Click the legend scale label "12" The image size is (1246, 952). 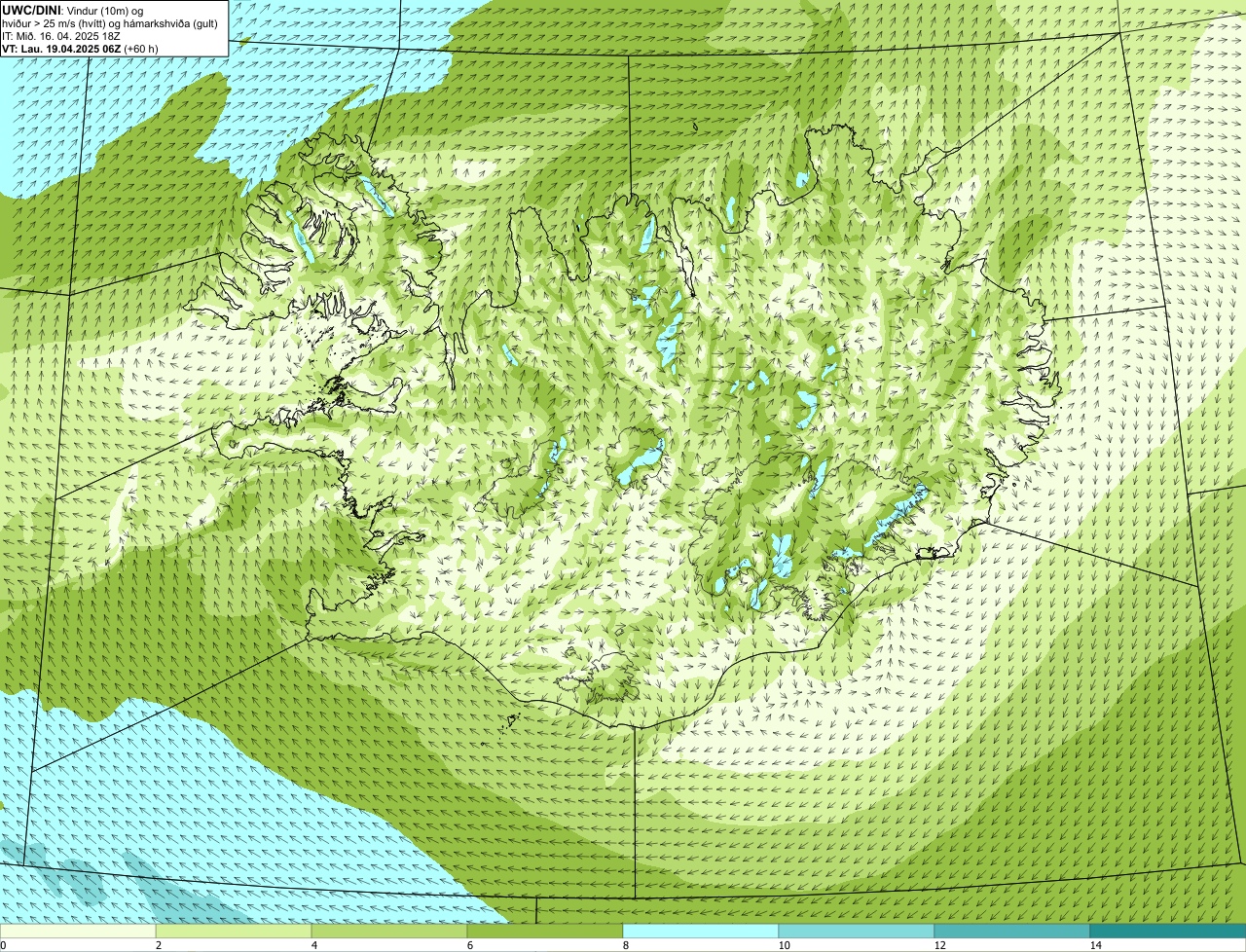click(x=939, y=945)
